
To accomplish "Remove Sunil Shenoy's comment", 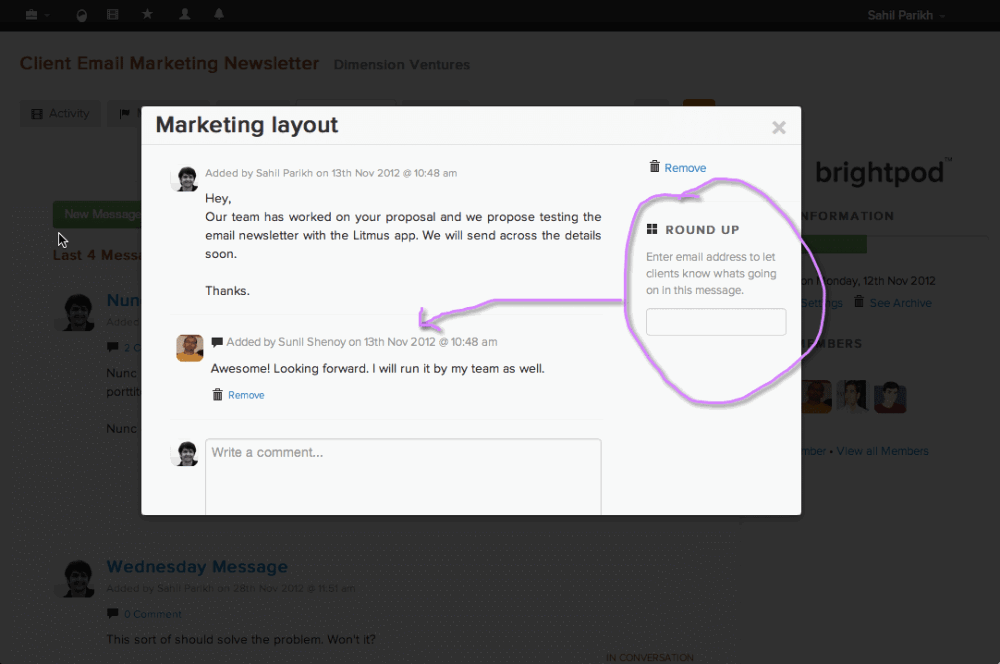I will 246,395.
